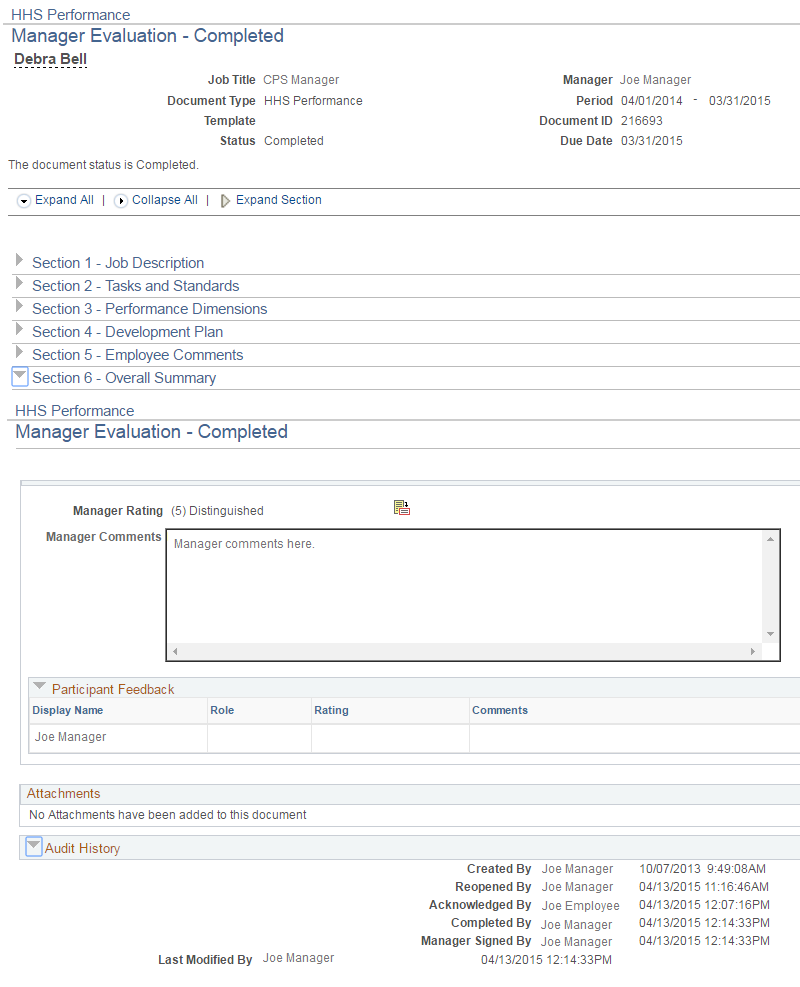The width and height of the screenshot is (800, 987).
Task: Expand Section 4 - Development Plan
Action: 19,330
